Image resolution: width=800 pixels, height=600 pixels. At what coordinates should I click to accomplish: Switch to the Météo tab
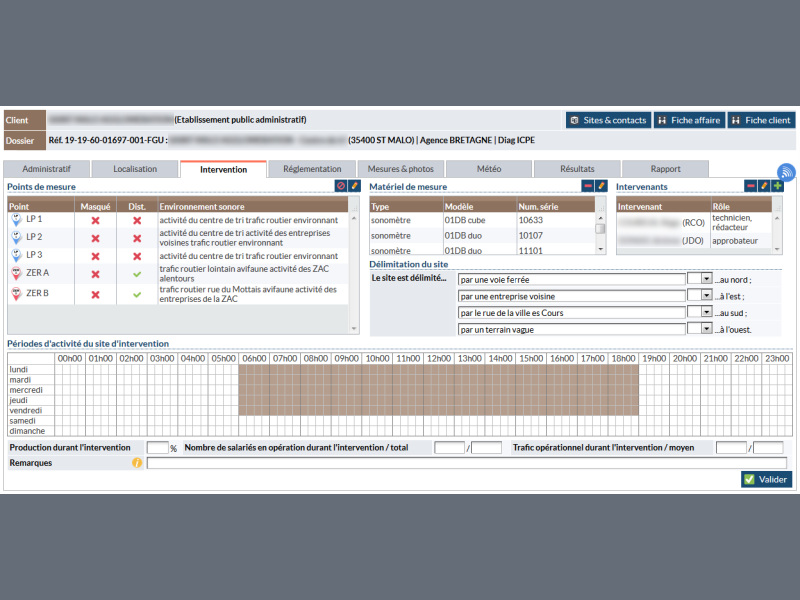pos(489,169)
